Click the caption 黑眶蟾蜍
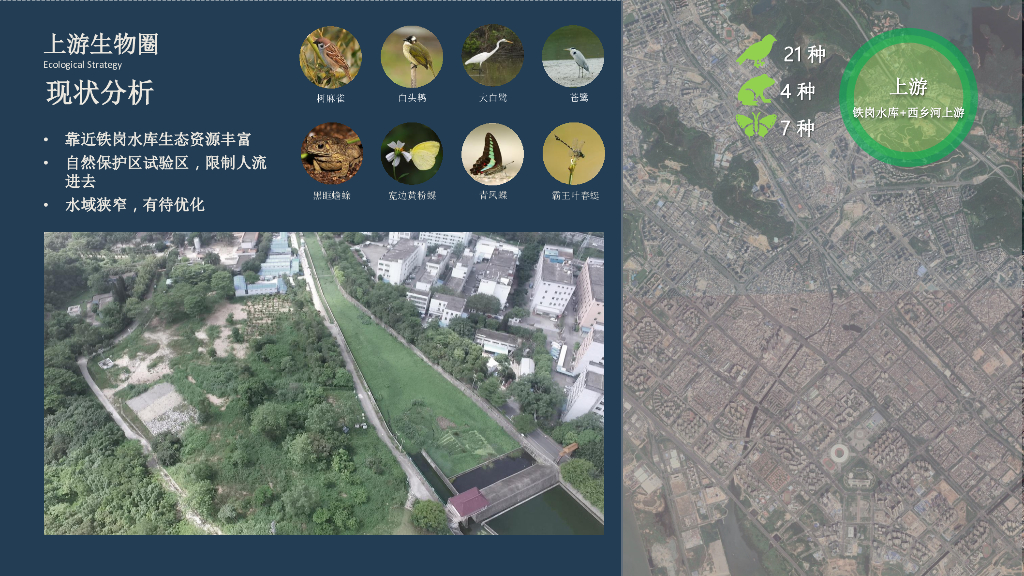Image resolution: width=1024 pixels, height=576 pixels. (x=332, y=195)
